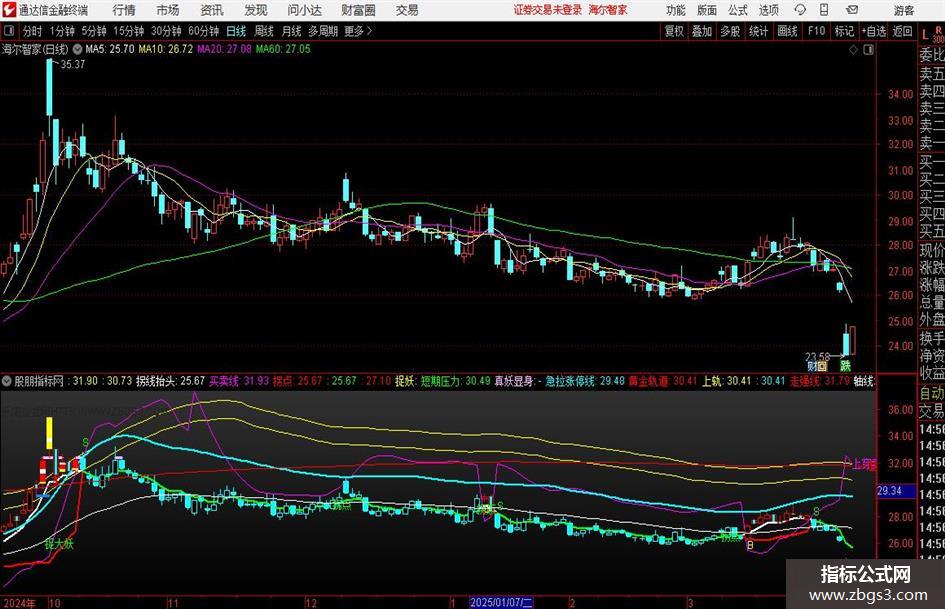Click the 统计 statistics button
This screenshot has width=945, height=609.
pyautogui.click(x=759, y=31)
